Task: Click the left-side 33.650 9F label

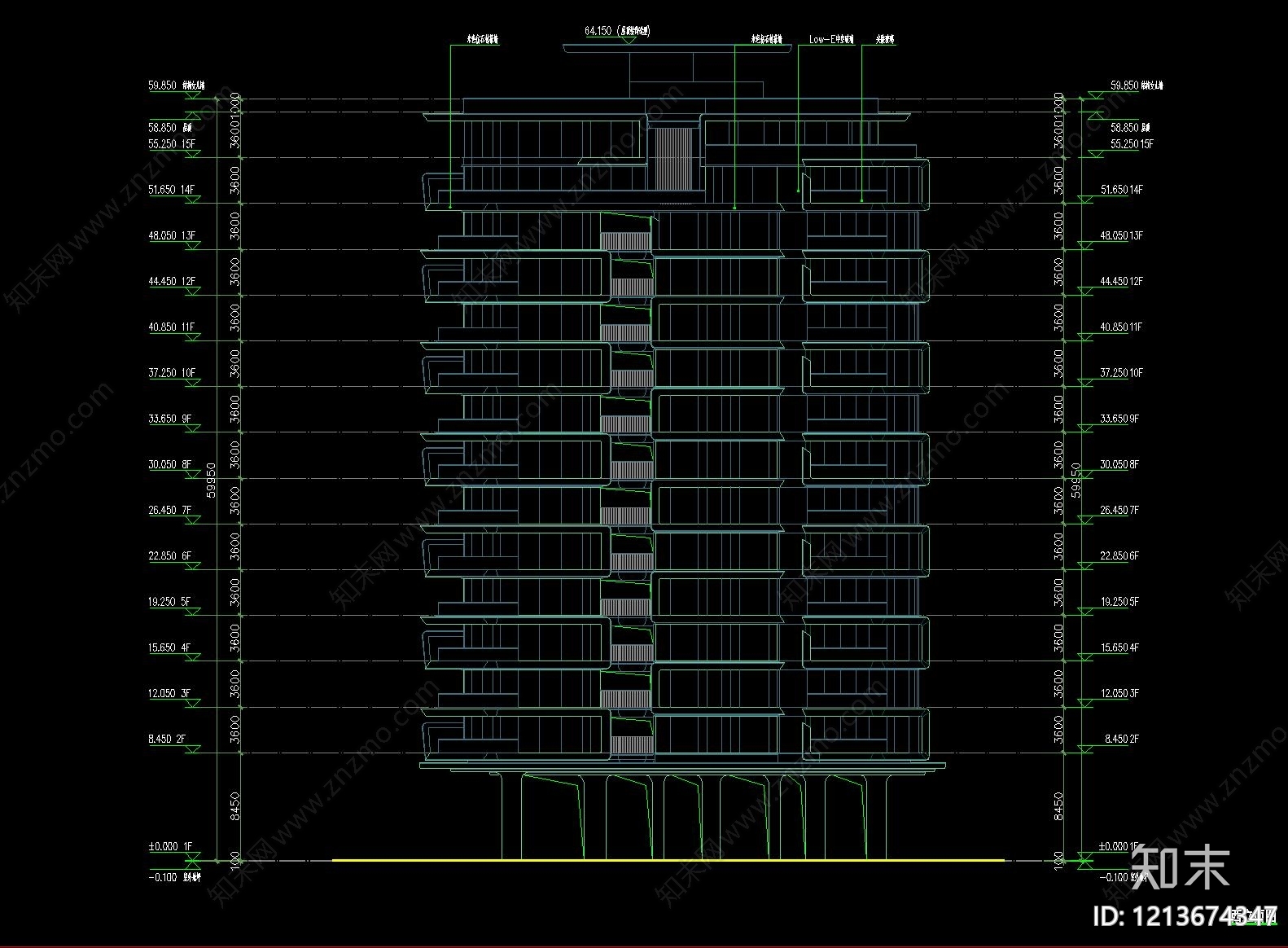Action: [x=169, y=419]
